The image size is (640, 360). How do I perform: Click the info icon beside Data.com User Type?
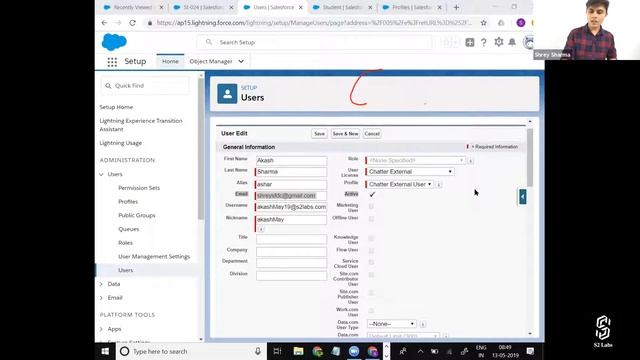tap(423, 324)
